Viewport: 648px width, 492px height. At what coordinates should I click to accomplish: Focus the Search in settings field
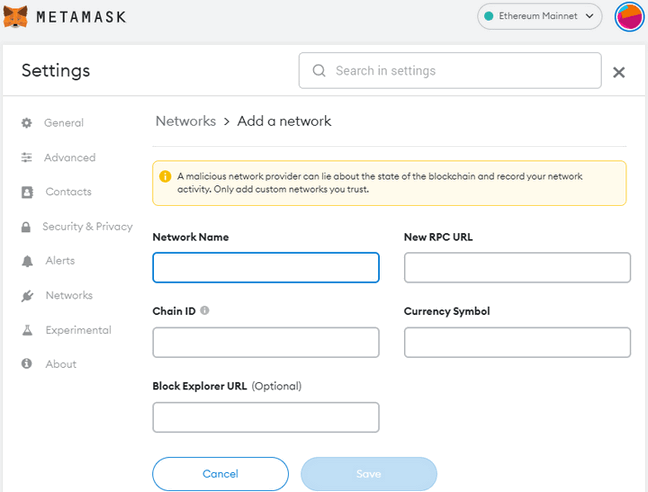click(450, 71)
